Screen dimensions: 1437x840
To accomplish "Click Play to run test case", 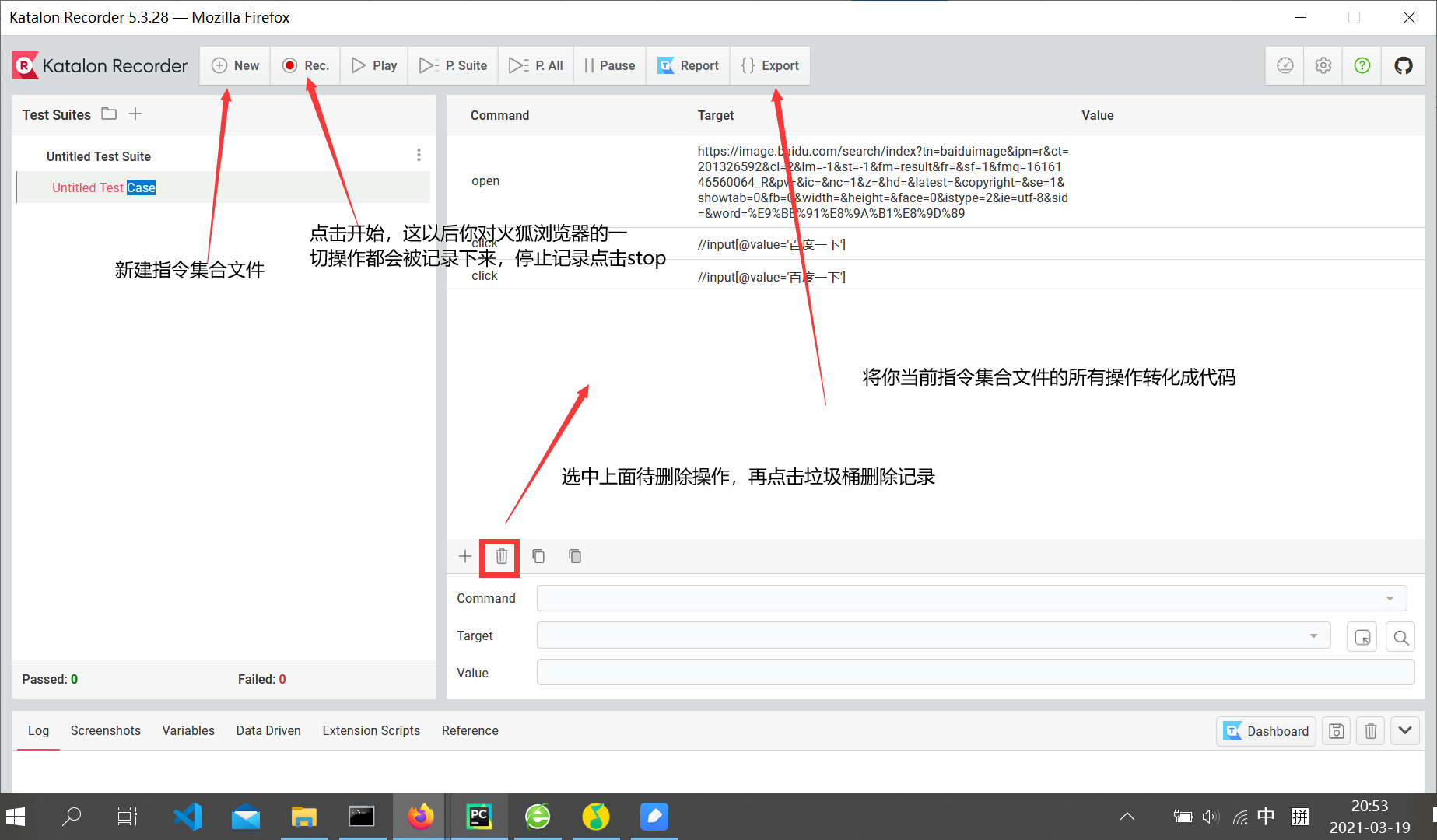I will coord(374,65).
